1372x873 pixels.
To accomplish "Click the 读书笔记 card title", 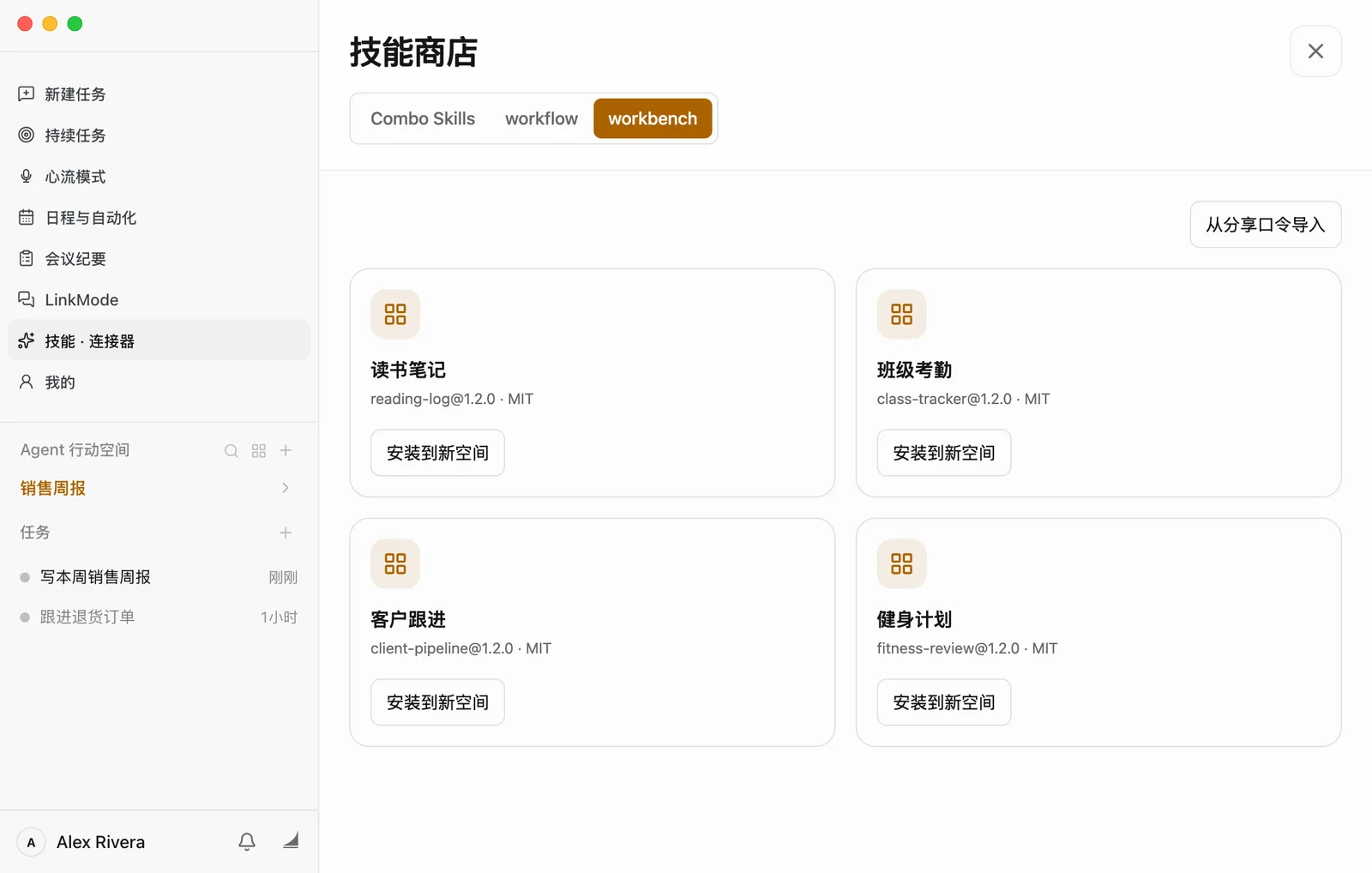I will (x=408, y=370).
